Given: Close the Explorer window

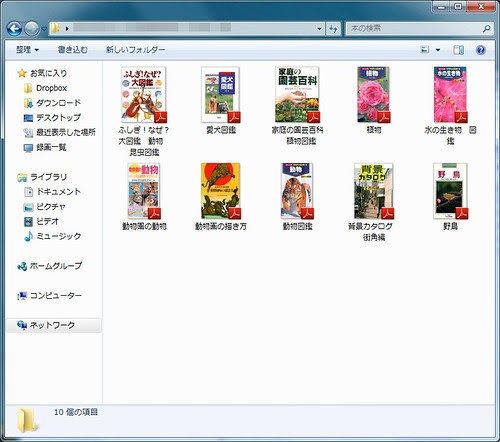Looking at the screenshot, I should [480, 7].
